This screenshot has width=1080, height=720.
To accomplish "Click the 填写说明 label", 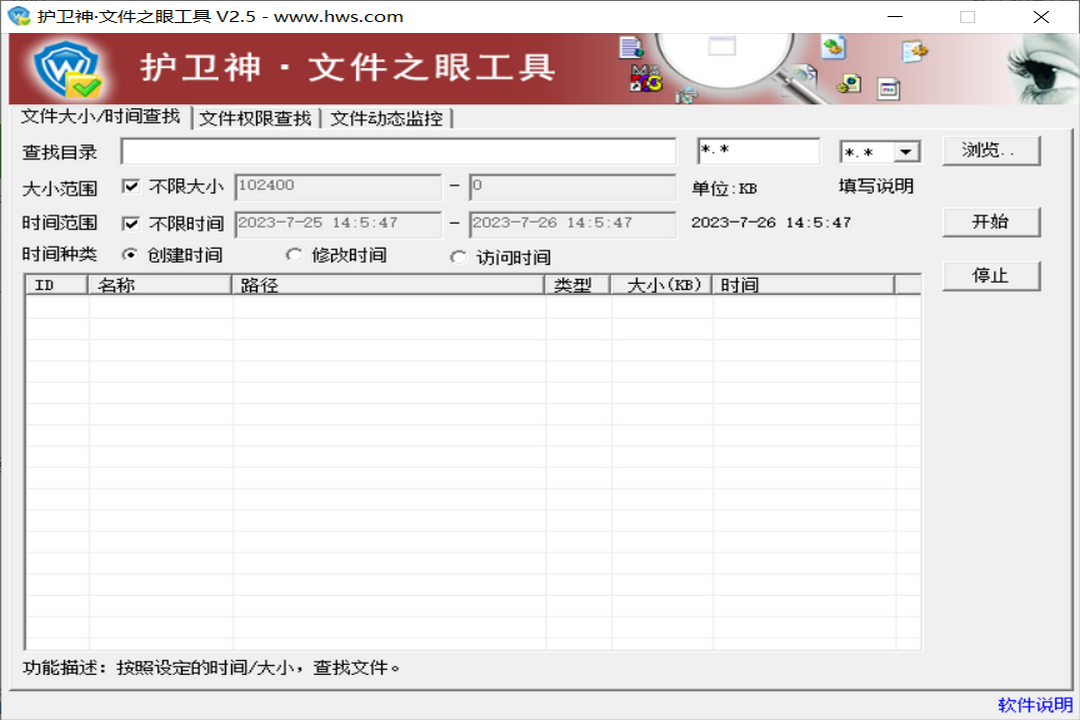I will (x=876, y=186).
